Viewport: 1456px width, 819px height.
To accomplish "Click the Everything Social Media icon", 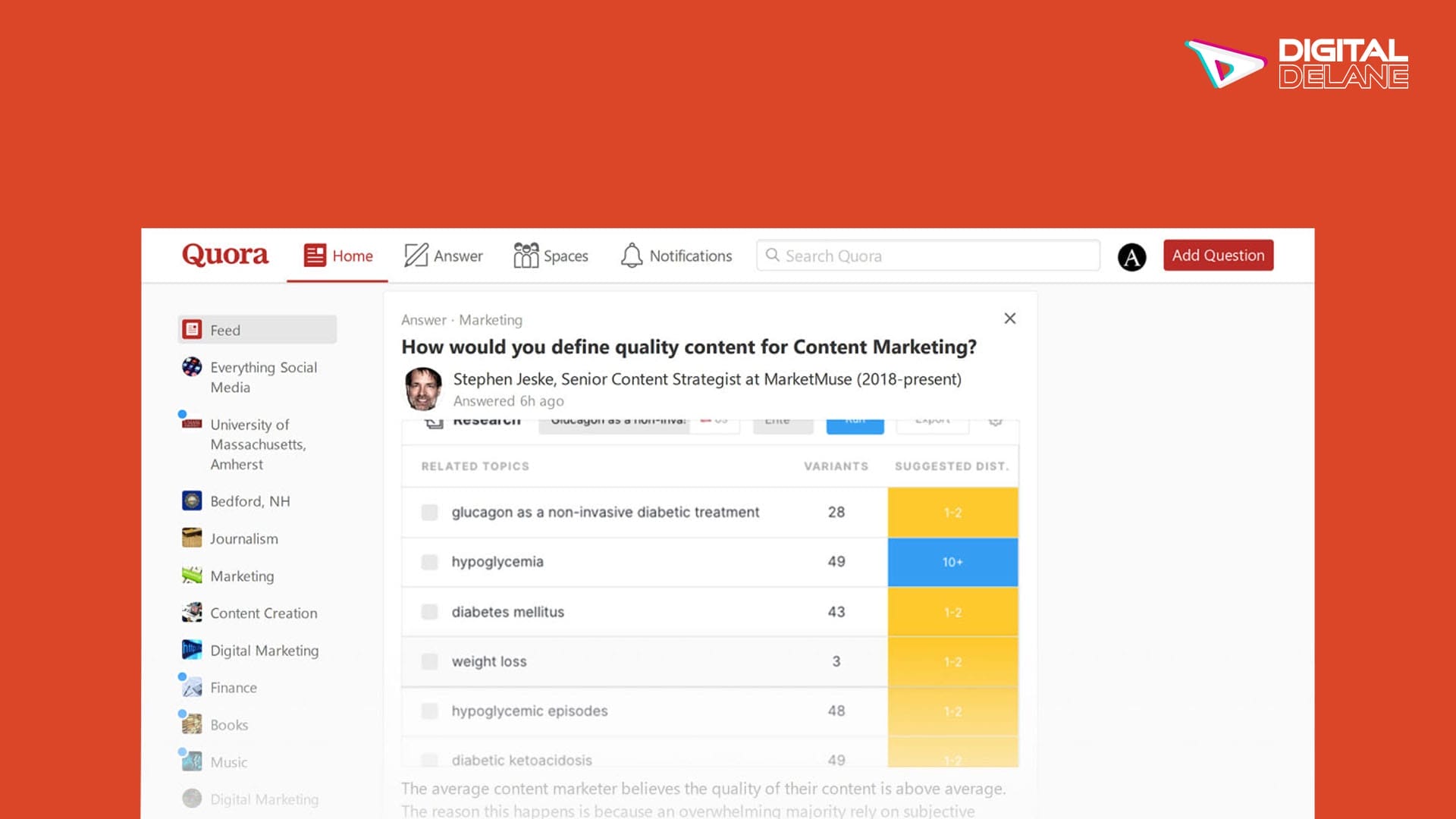I will 192,367.
